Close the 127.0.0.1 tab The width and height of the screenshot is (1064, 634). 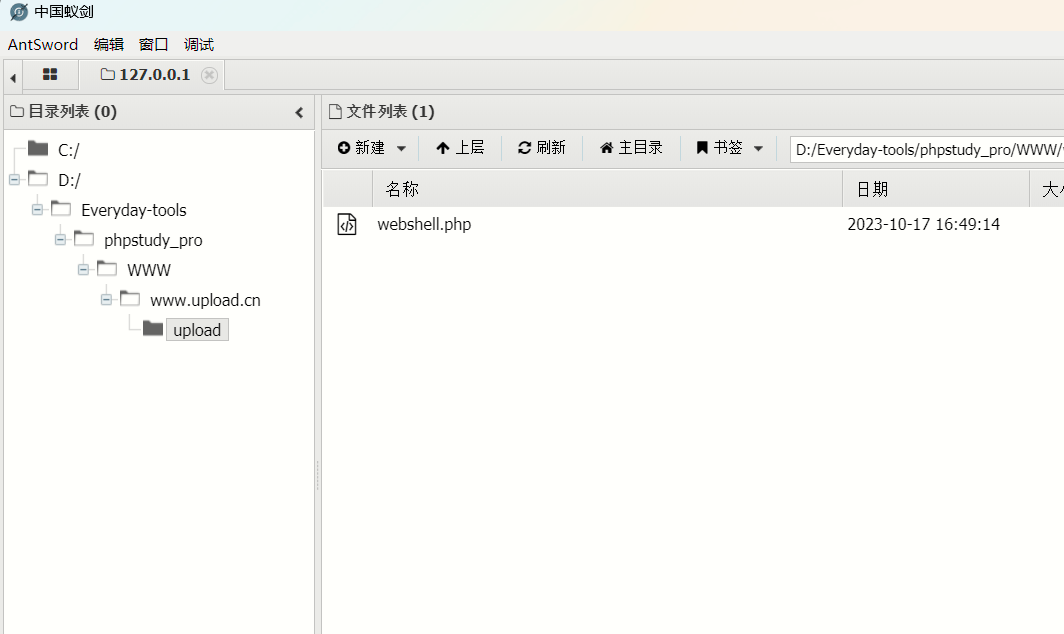click(209, 75)
